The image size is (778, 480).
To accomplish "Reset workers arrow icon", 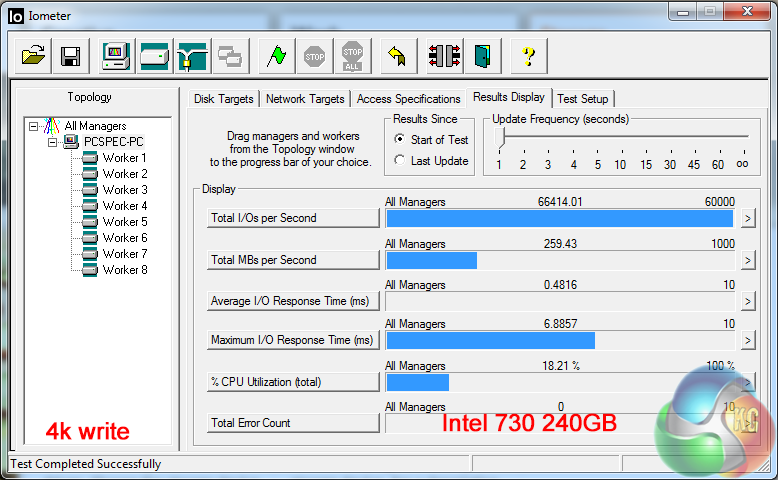I will (398, 56).
